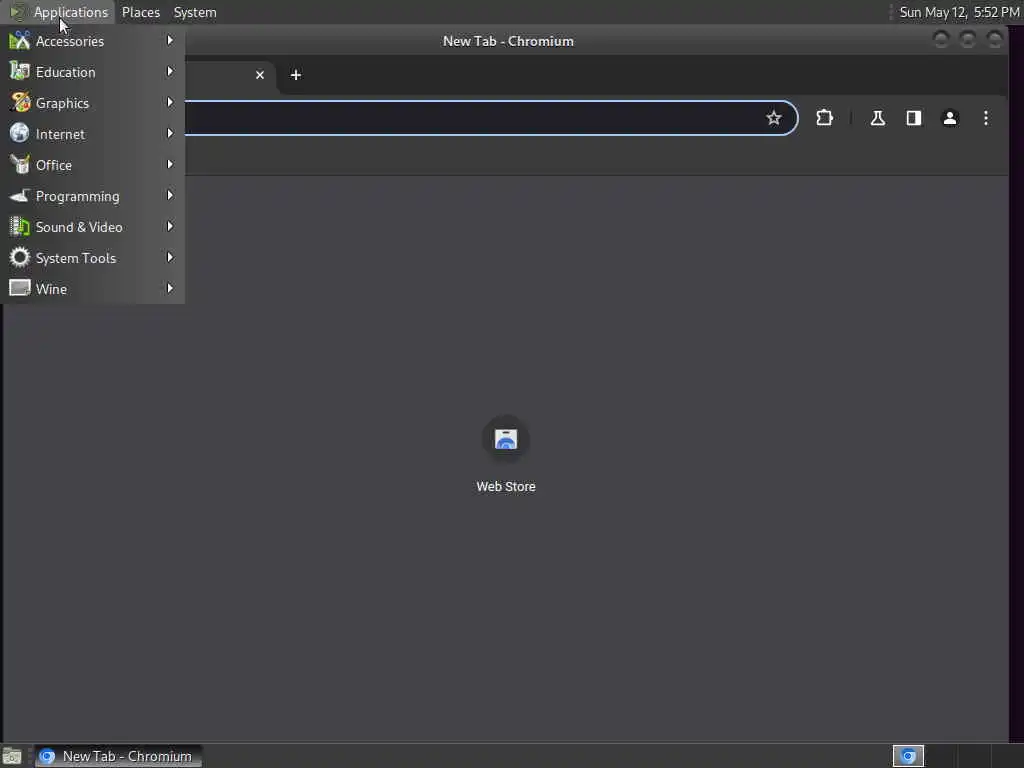Image resolution: width=1024 pixels, height=768 pixels.
Task: Click the System Tools gear icon
Action: 20,257
